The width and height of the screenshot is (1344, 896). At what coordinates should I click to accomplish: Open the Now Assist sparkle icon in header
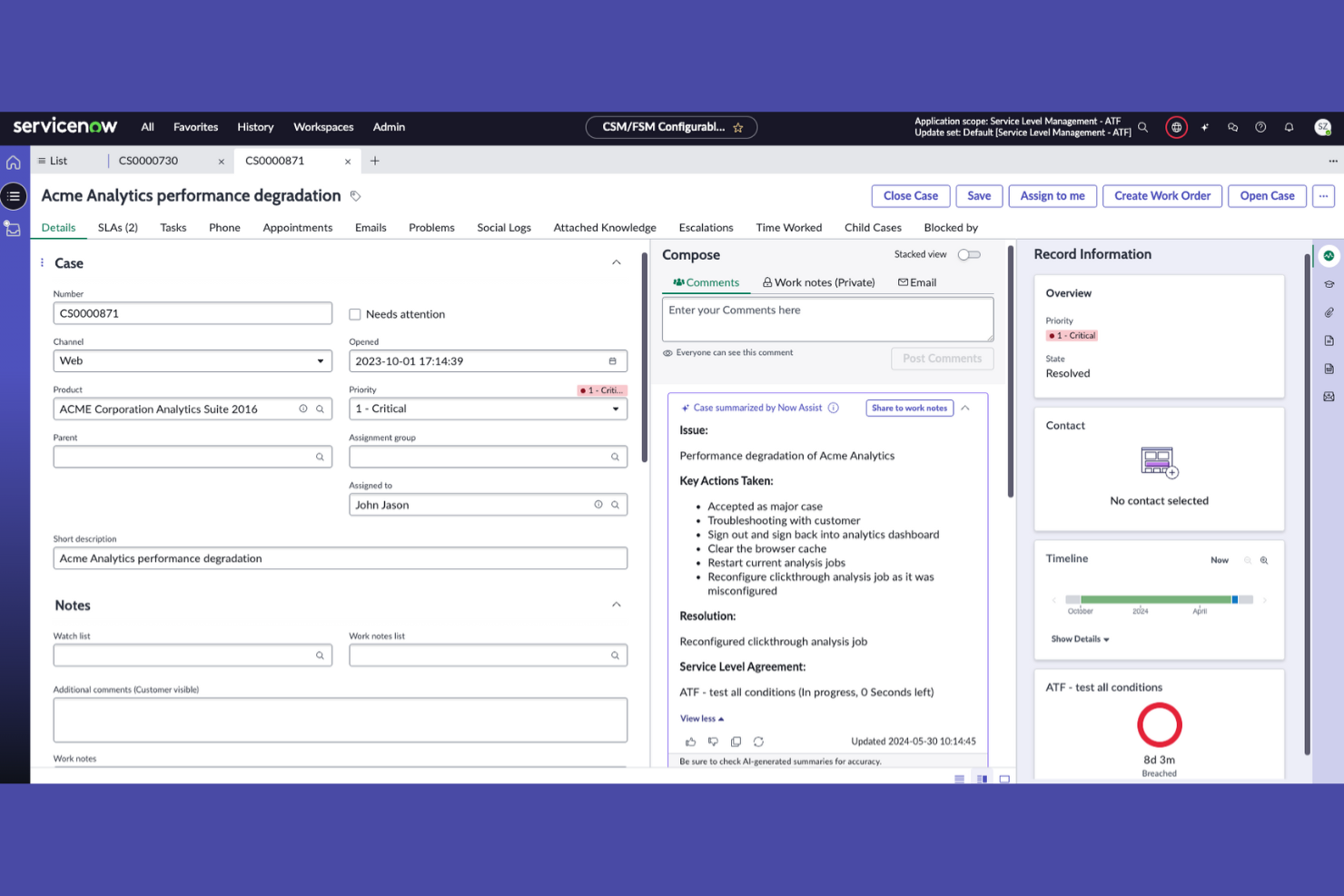(1205, 127)
